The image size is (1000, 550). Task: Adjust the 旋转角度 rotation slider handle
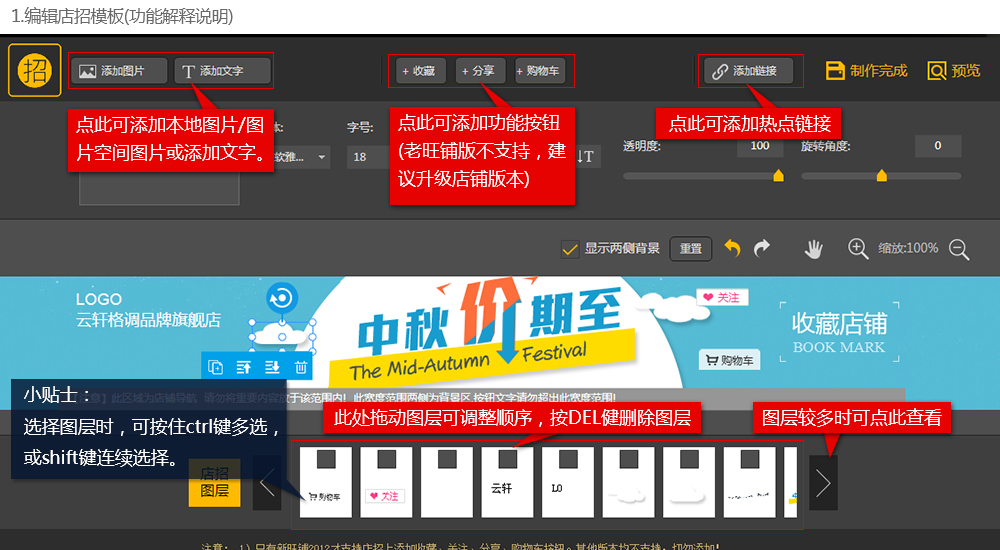pyautogui.click(x=882, y=175)
